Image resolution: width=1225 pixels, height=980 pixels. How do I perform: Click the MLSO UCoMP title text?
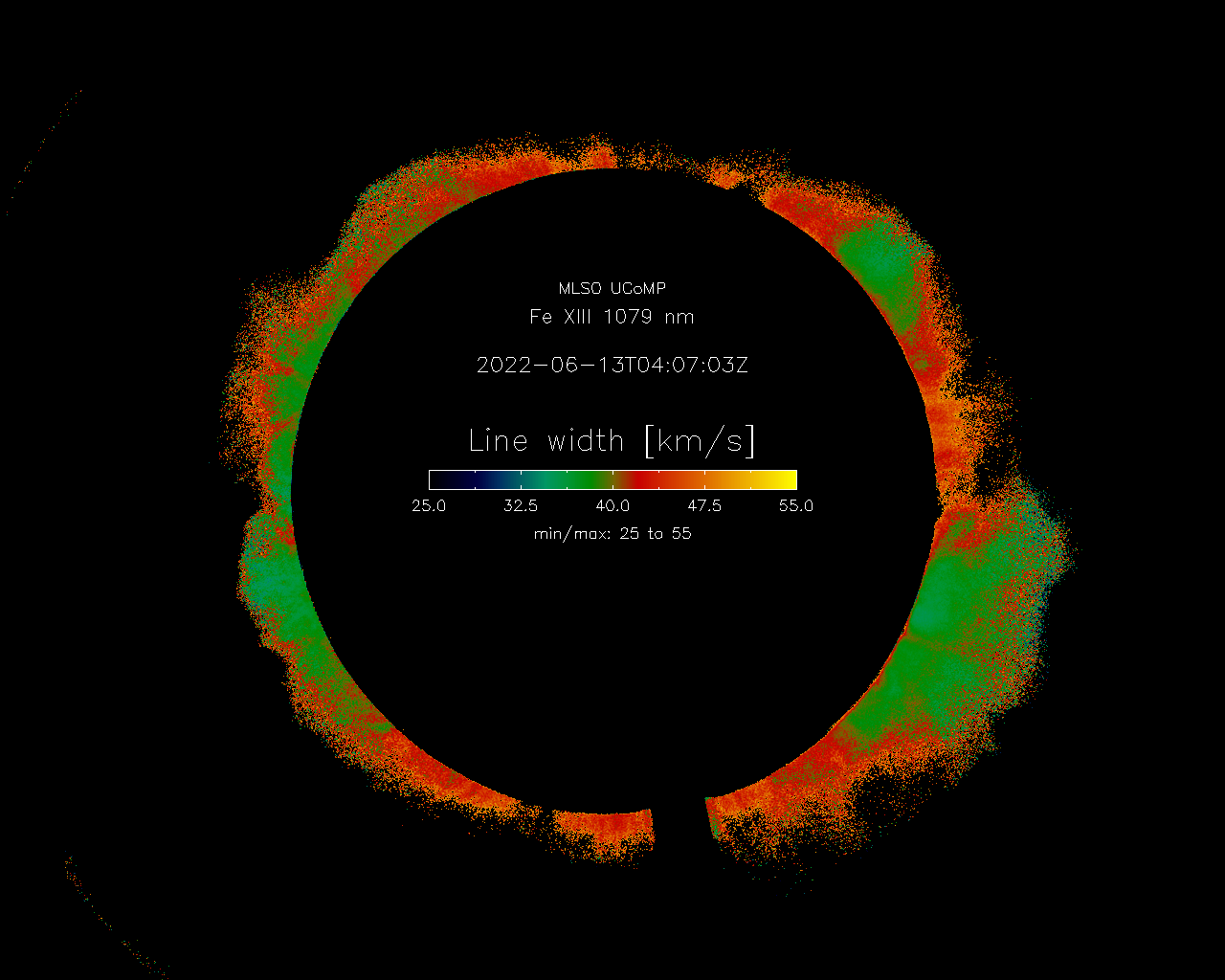coord(612,288)
